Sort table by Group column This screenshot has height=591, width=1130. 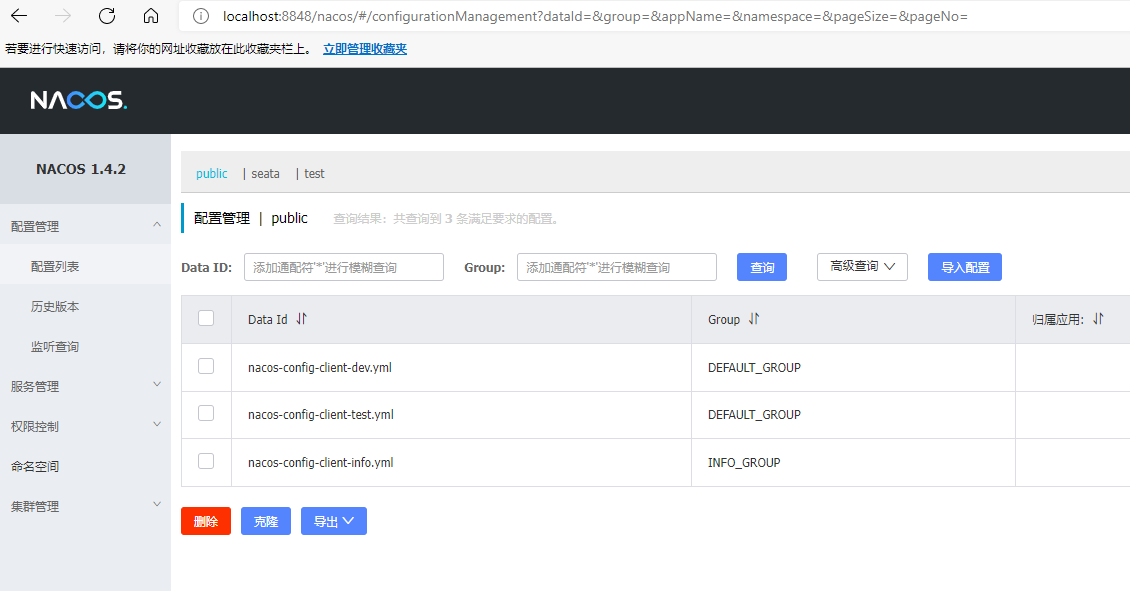pos(754,319)
